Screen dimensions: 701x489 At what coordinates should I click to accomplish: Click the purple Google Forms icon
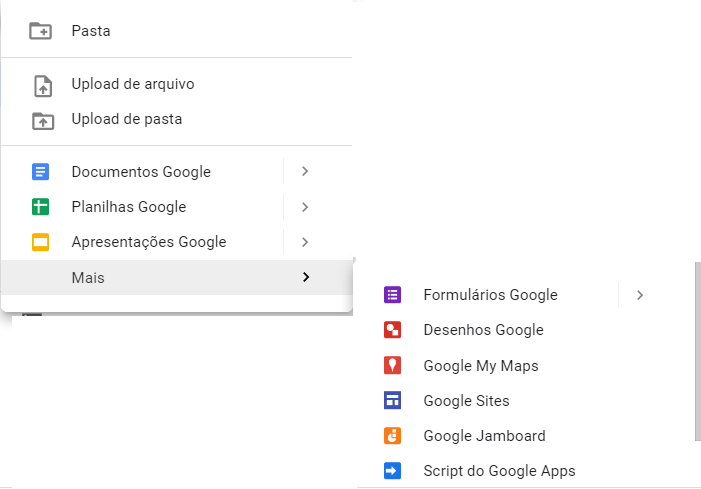[x=393, y=295]
